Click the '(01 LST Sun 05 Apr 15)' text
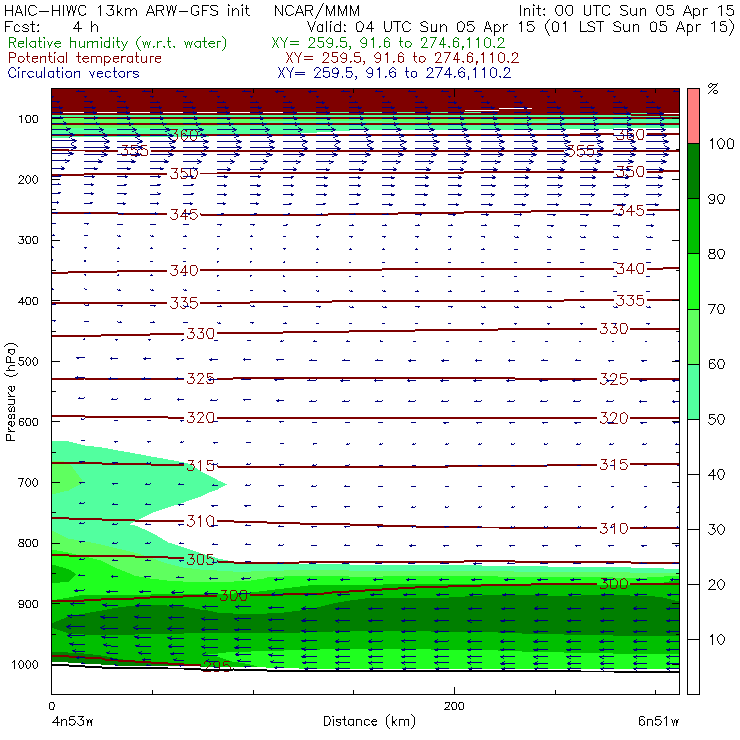This screenshot has width=740, height=740. pos(640,27)
